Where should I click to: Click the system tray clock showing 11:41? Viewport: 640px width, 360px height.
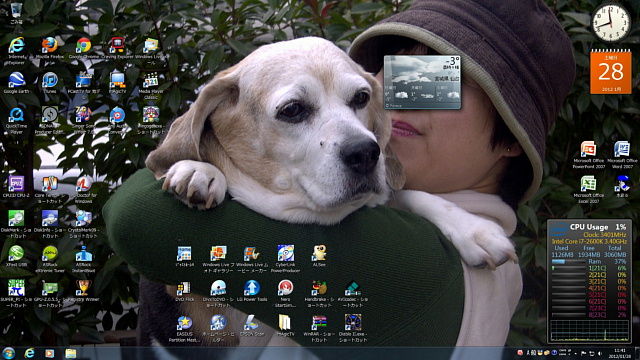[x=619, y=353]
